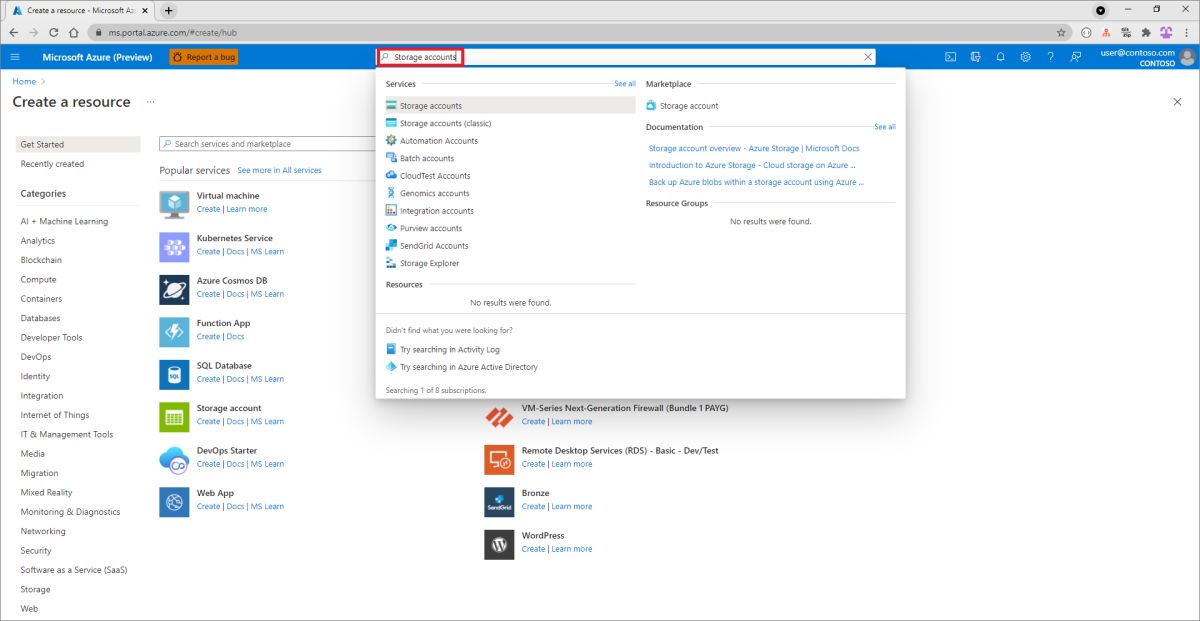Click the Automation Accounts gear icon
Screen dimensions: 1200x621
pyautogui.click(x=391, y=141)
